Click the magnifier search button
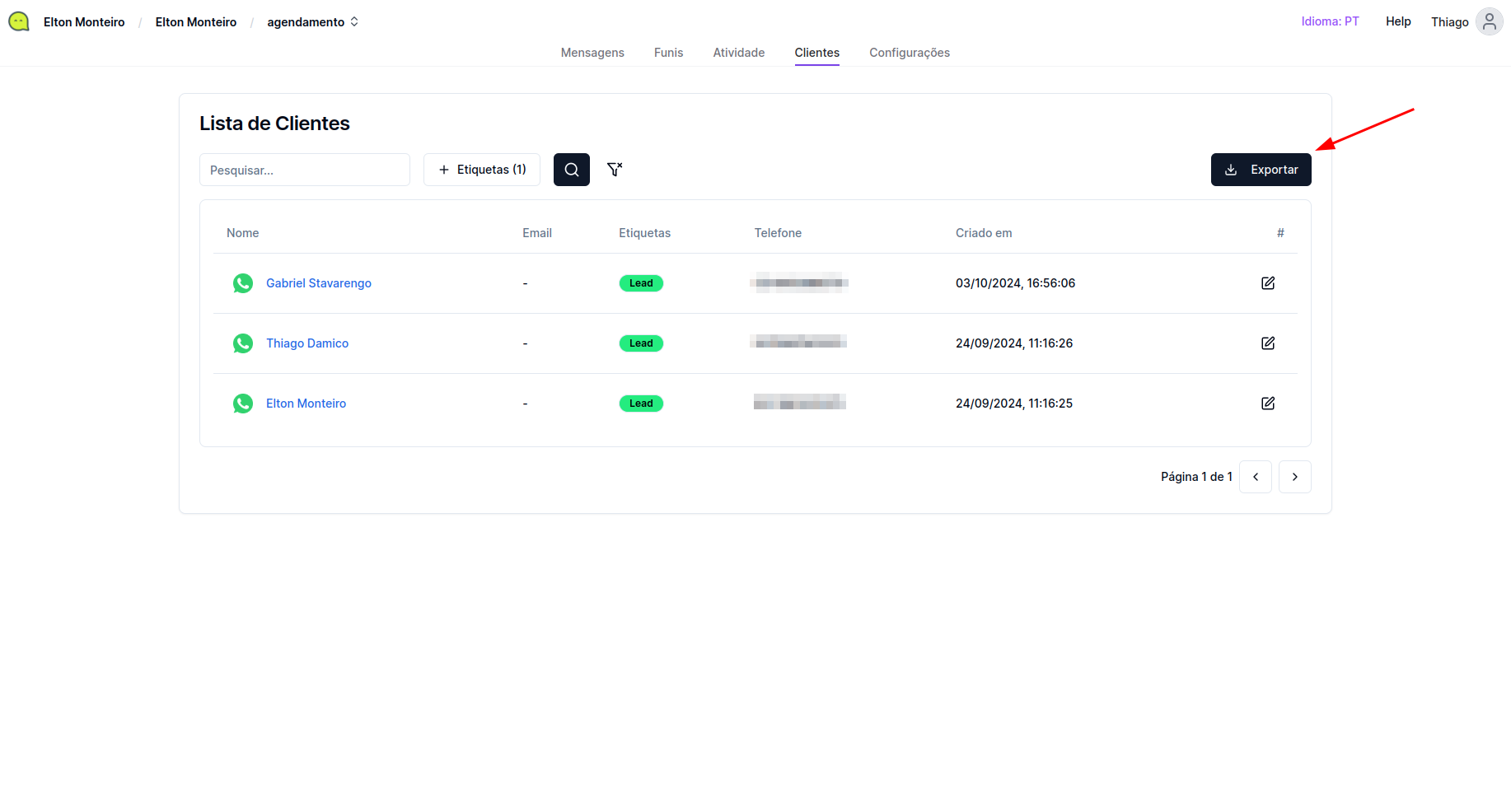Screen dimensions: 1511x812 point(571,170)
